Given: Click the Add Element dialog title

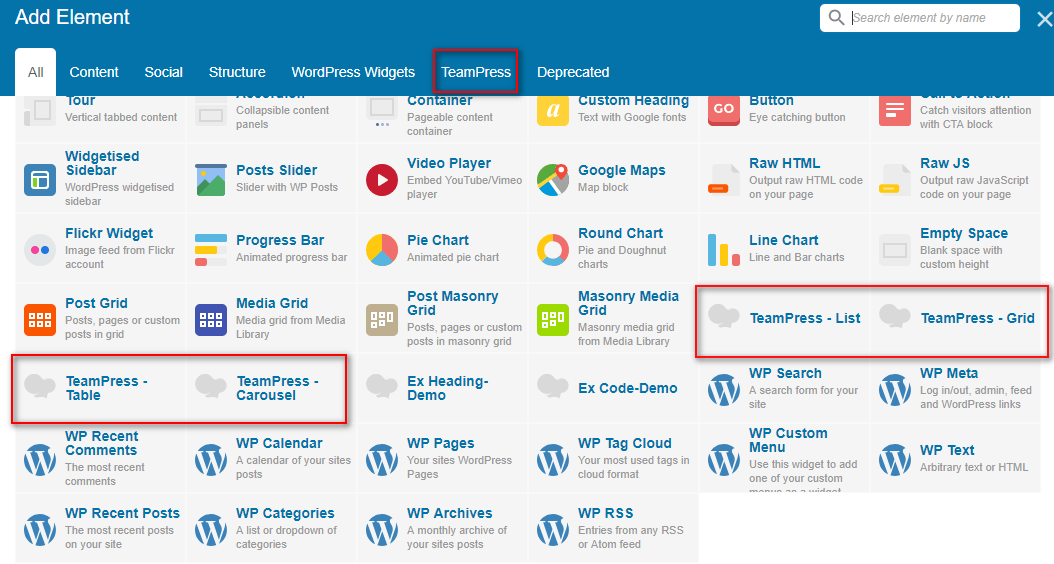Looking at the screenshot, I should (x=73, y=17).
